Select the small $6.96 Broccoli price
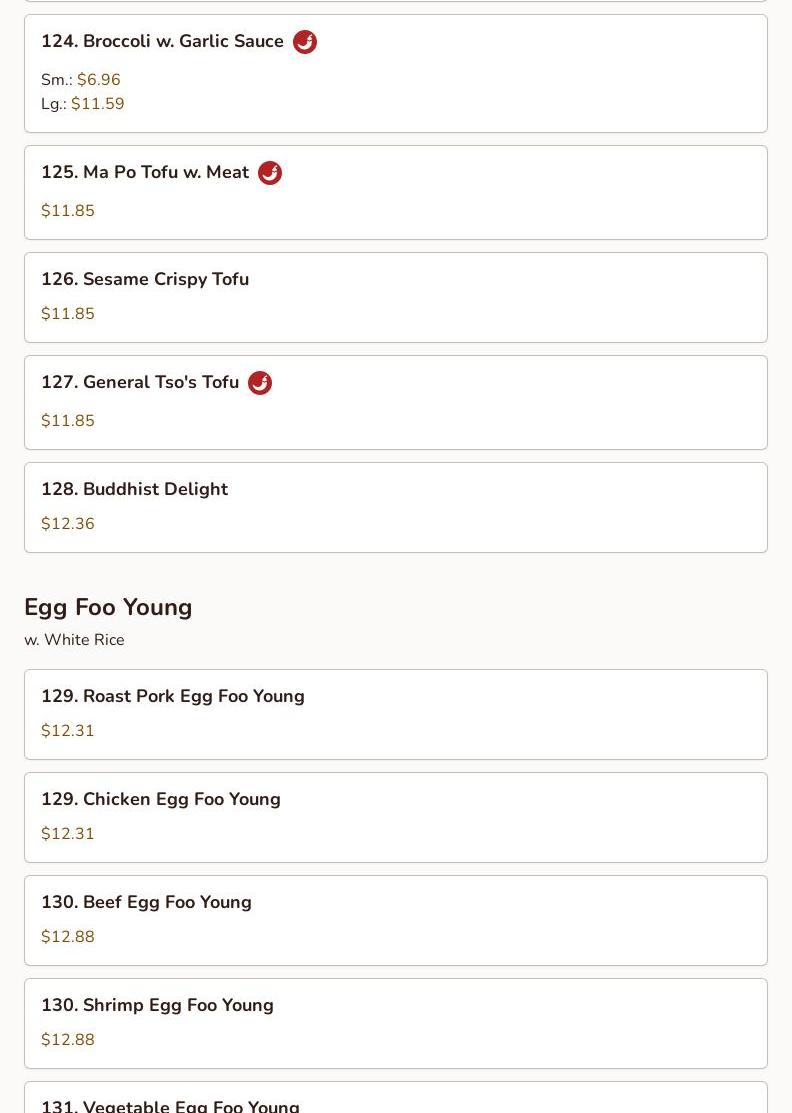792x1113 pixels. (x=98, y=80)
